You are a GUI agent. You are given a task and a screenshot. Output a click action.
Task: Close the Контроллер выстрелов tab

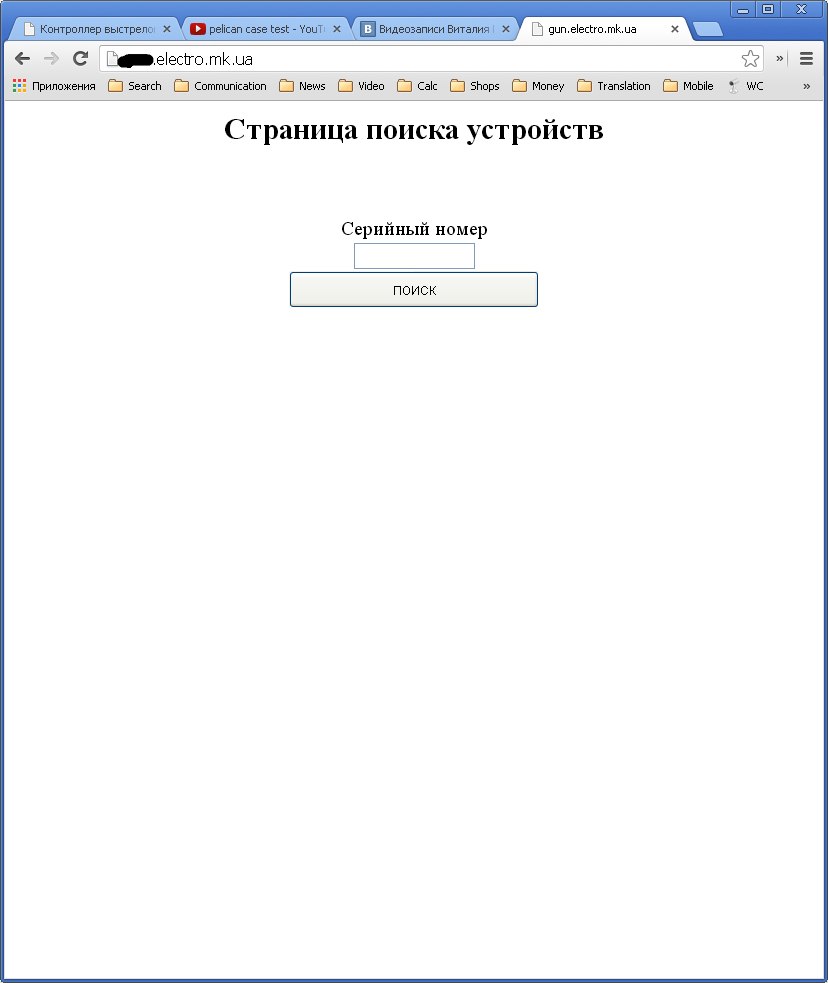tap(167, 29)
